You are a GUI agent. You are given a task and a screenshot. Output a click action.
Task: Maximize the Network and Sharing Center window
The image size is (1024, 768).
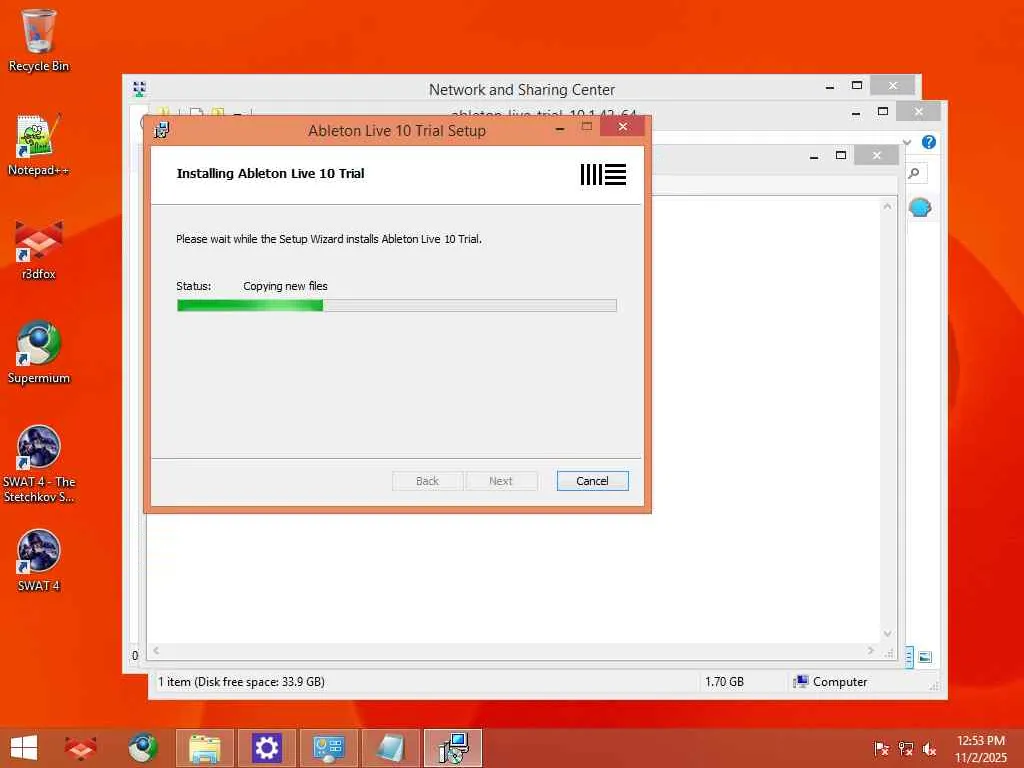pos(857,86)
